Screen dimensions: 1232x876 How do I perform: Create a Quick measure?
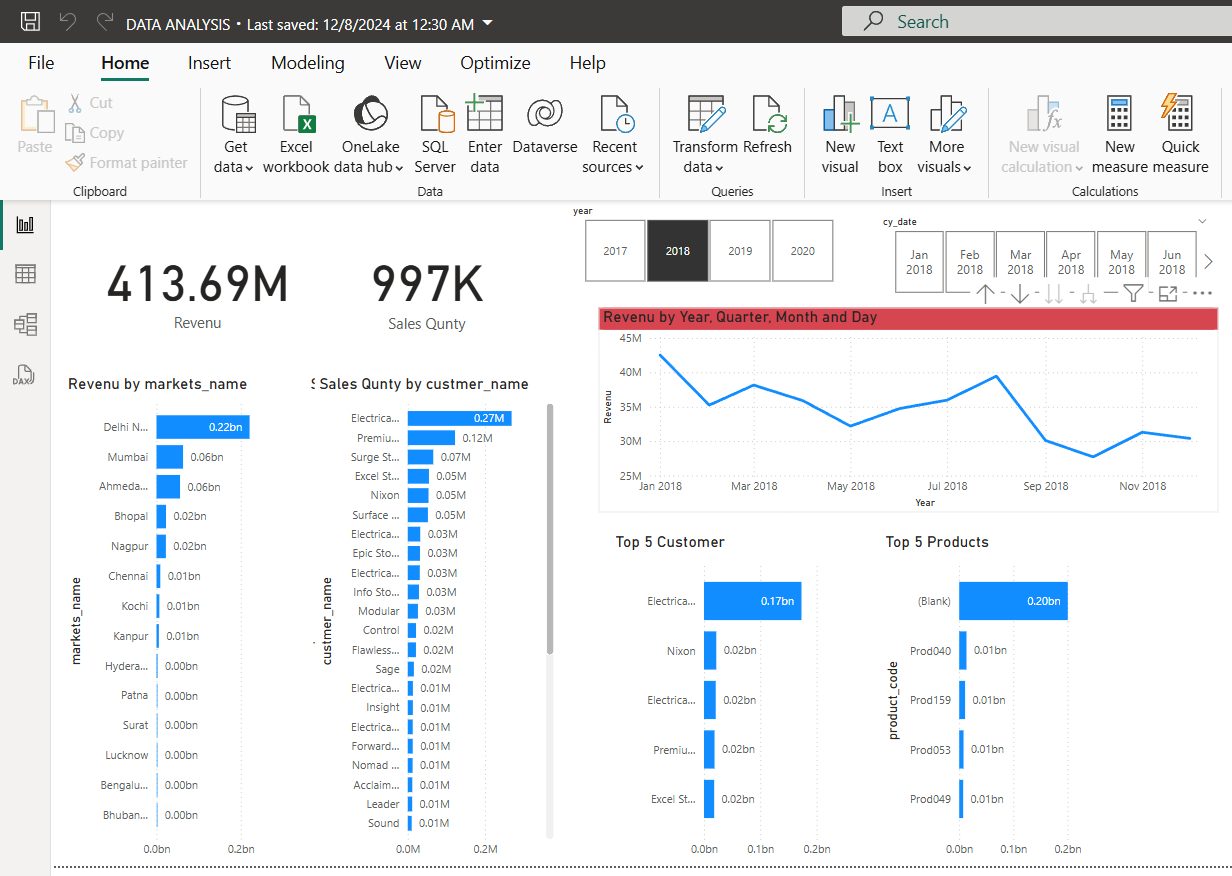click(1180, 135)
